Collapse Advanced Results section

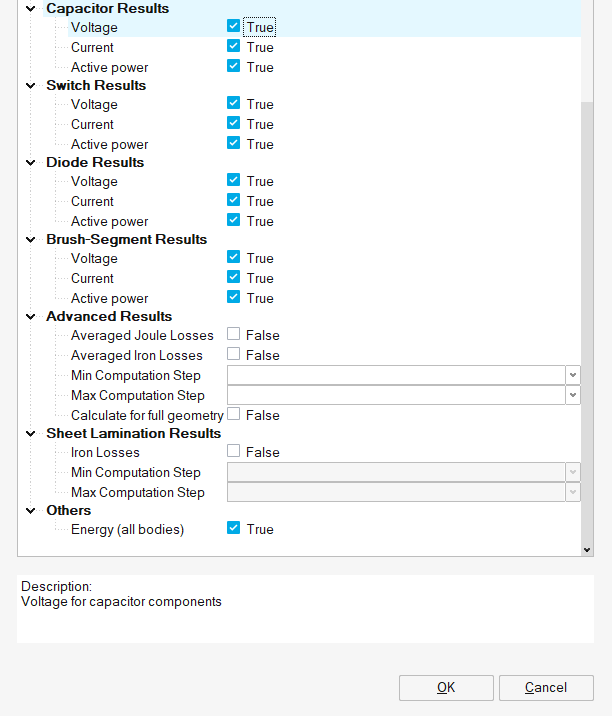click(30, 316)
